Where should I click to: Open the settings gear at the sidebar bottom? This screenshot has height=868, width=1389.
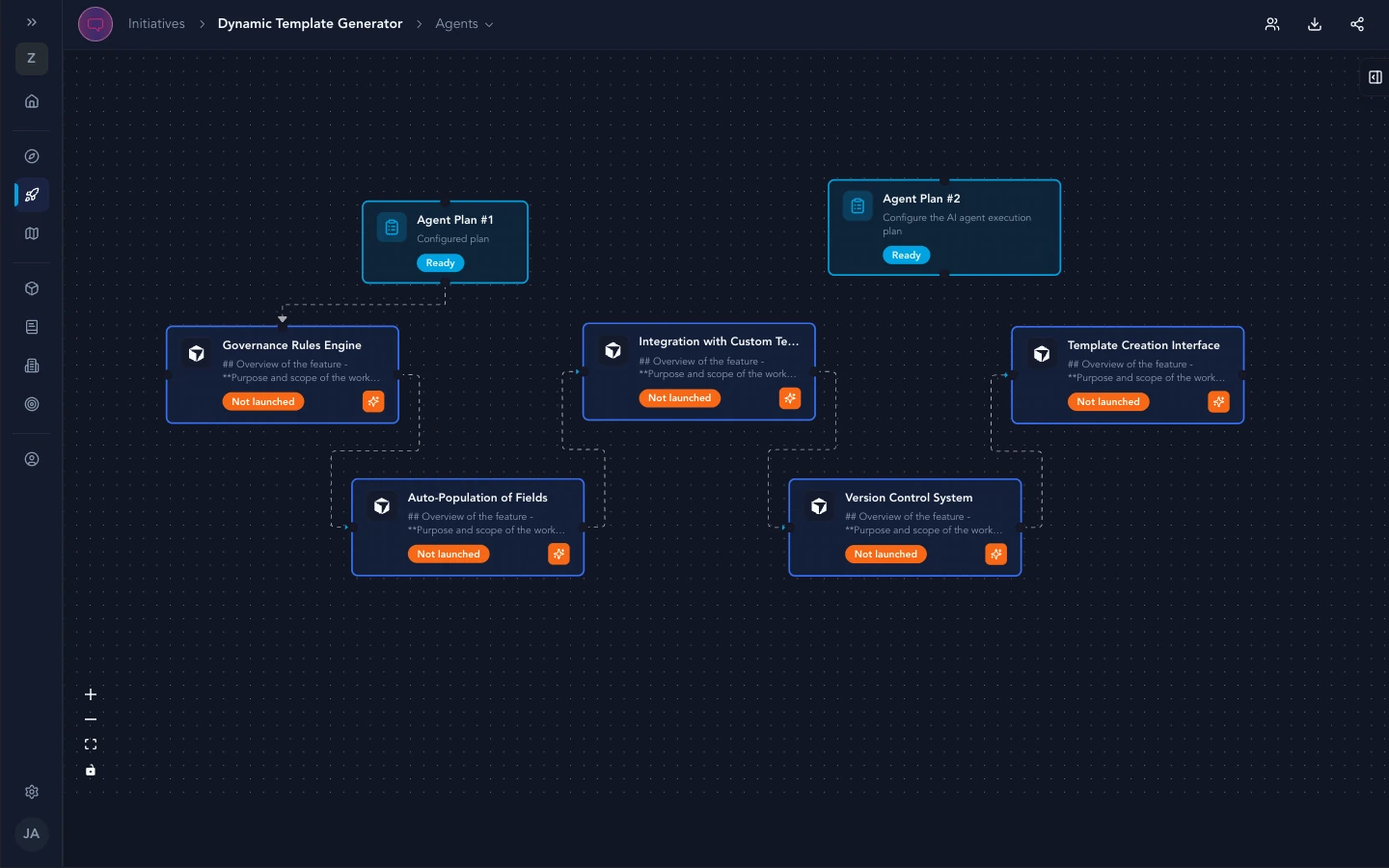[x=32, y=792]
